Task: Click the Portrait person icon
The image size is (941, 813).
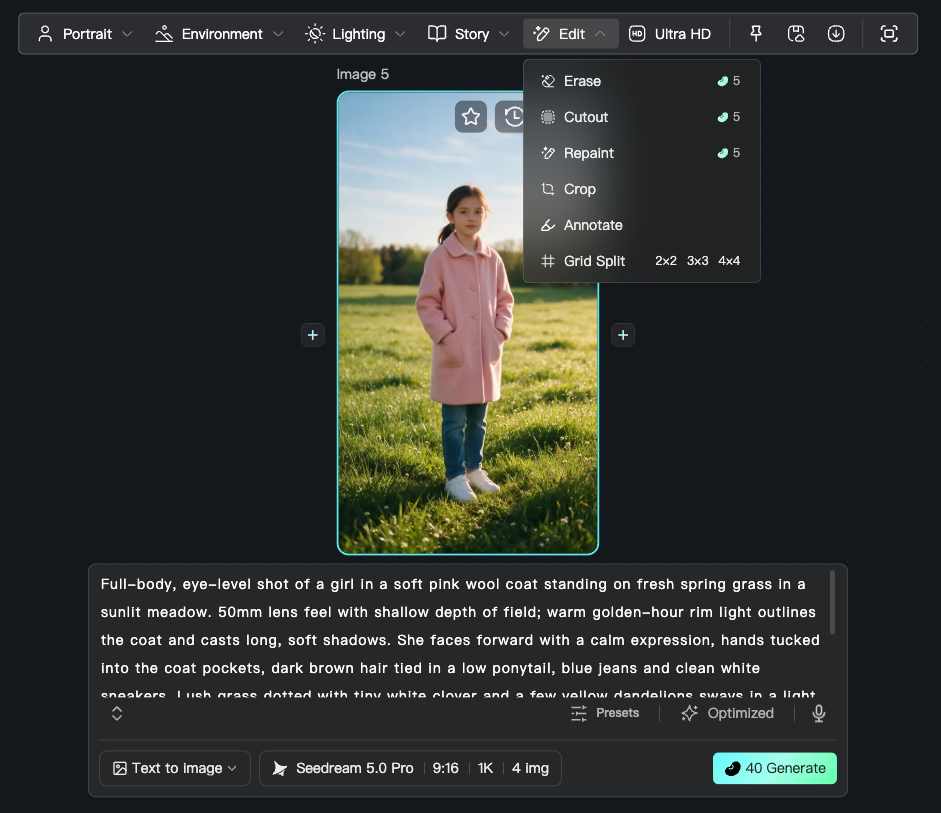Action: pos(45,34)
